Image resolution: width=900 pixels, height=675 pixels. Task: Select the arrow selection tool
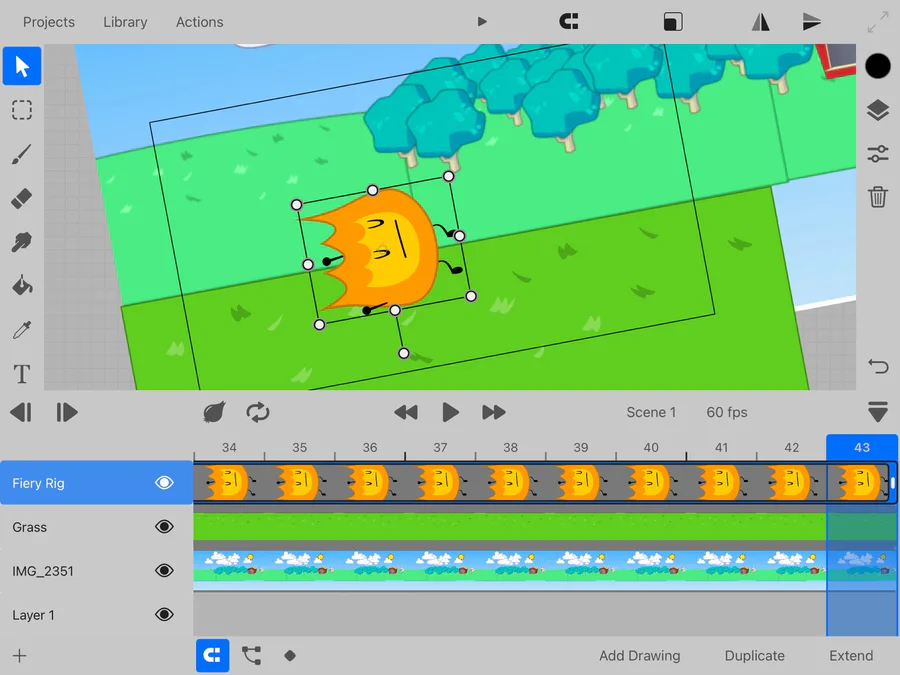22,66
